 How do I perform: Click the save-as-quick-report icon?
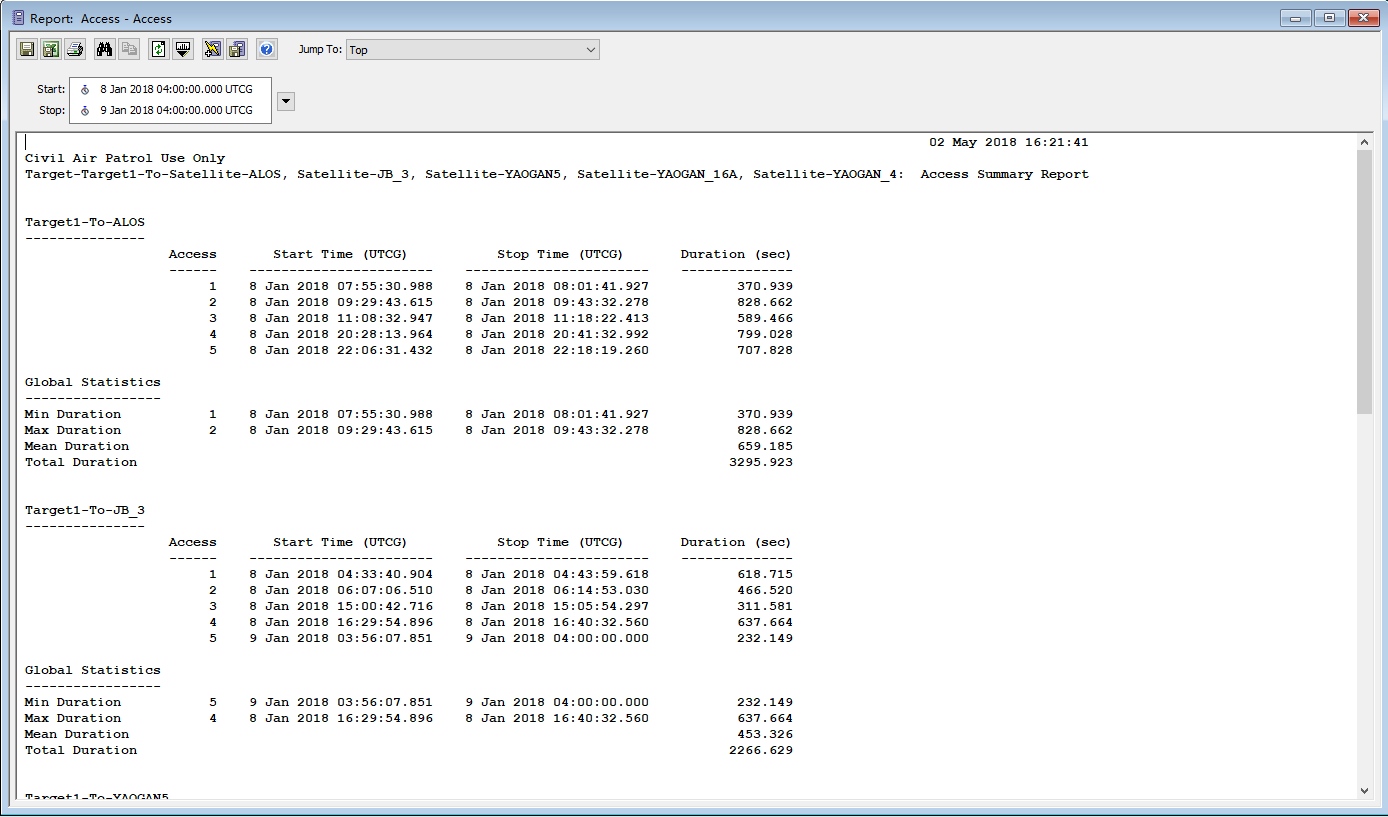point(237,49)
